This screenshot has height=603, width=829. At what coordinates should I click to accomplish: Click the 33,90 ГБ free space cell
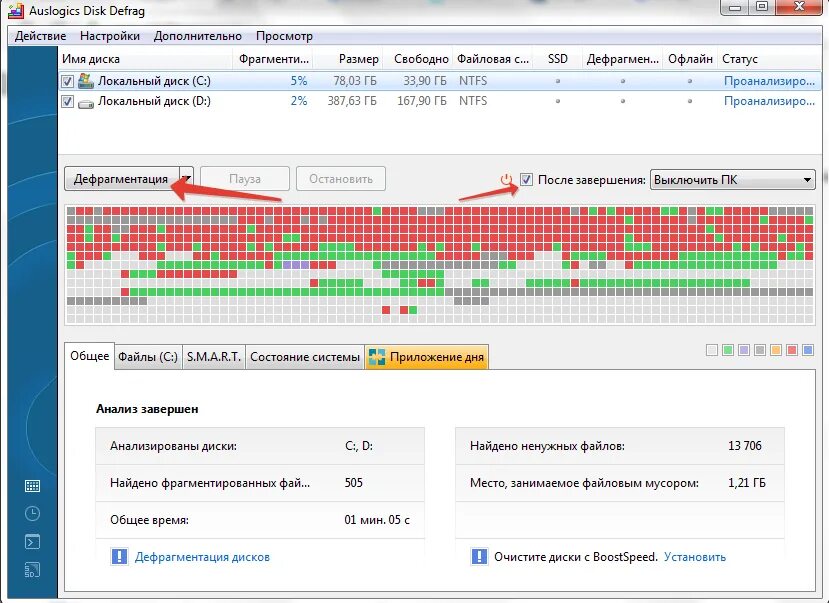pyautogui.click(x=425, y=81)
